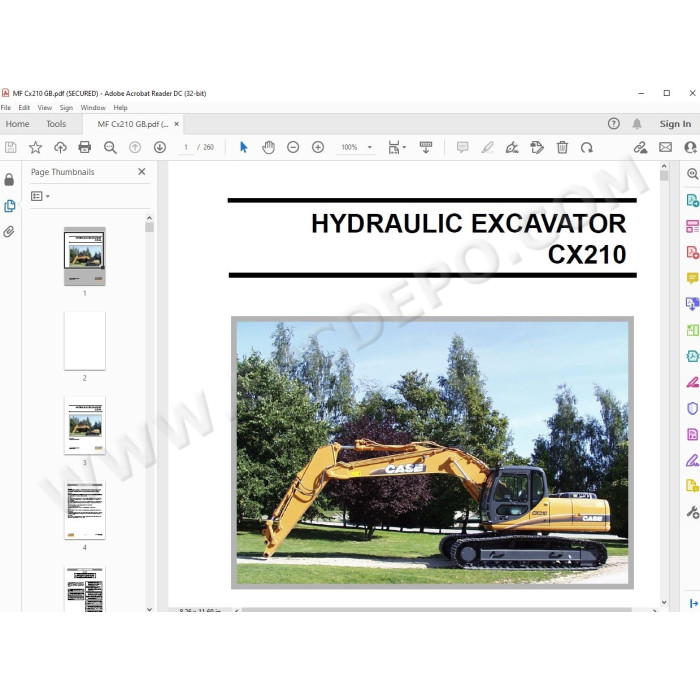Screen dimensions: 700x700
Task: Open the Window menu
Action: pyautogui.click(x=93, y=108)
